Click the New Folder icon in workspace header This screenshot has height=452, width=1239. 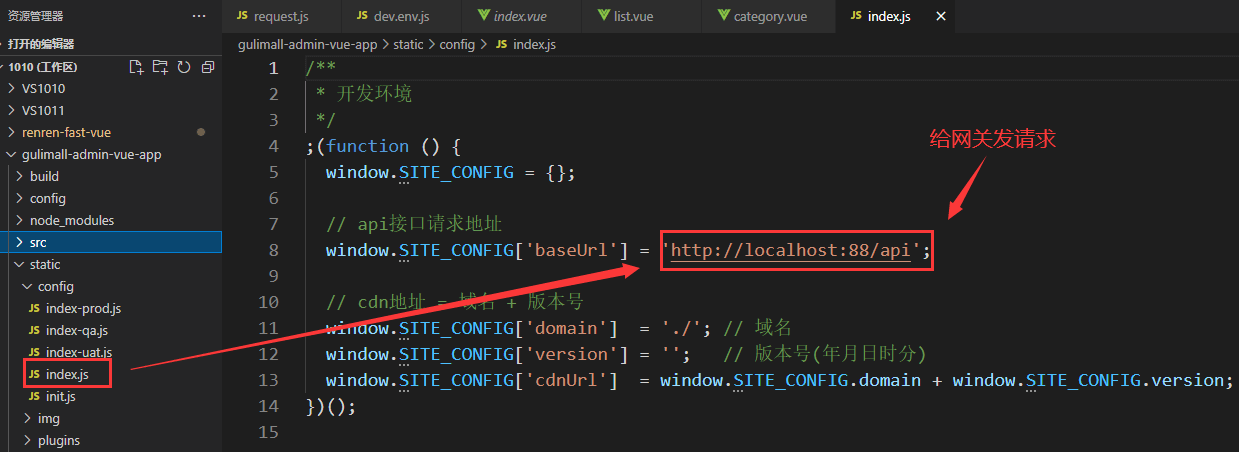click(161, 67)
